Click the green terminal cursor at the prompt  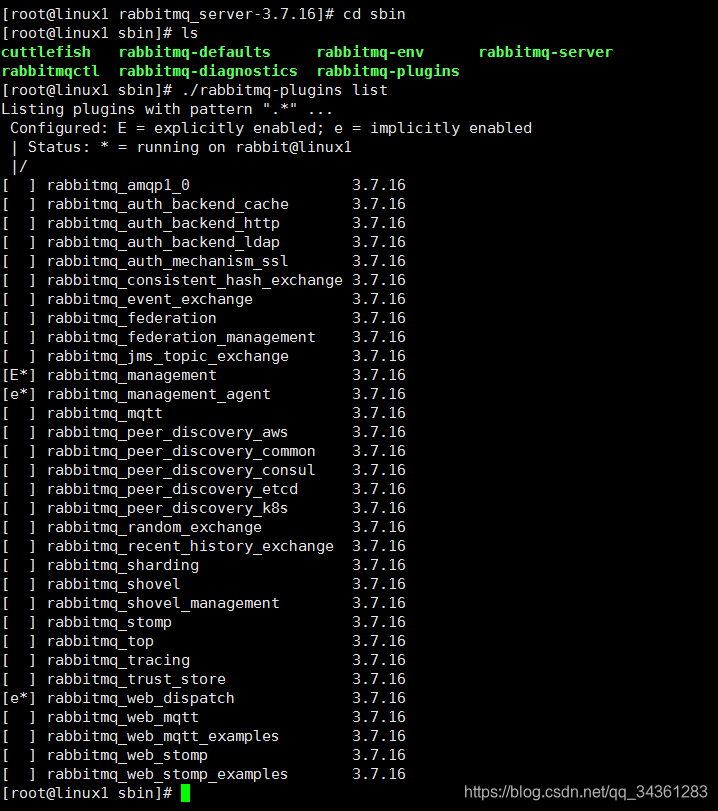click(x=186, y=793)
